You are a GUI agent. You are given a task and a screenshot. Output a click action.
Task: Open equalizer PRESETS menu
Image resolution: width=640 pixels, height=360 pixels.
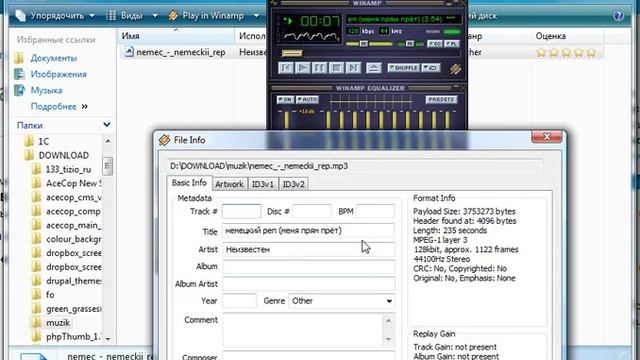coord(441,99)
